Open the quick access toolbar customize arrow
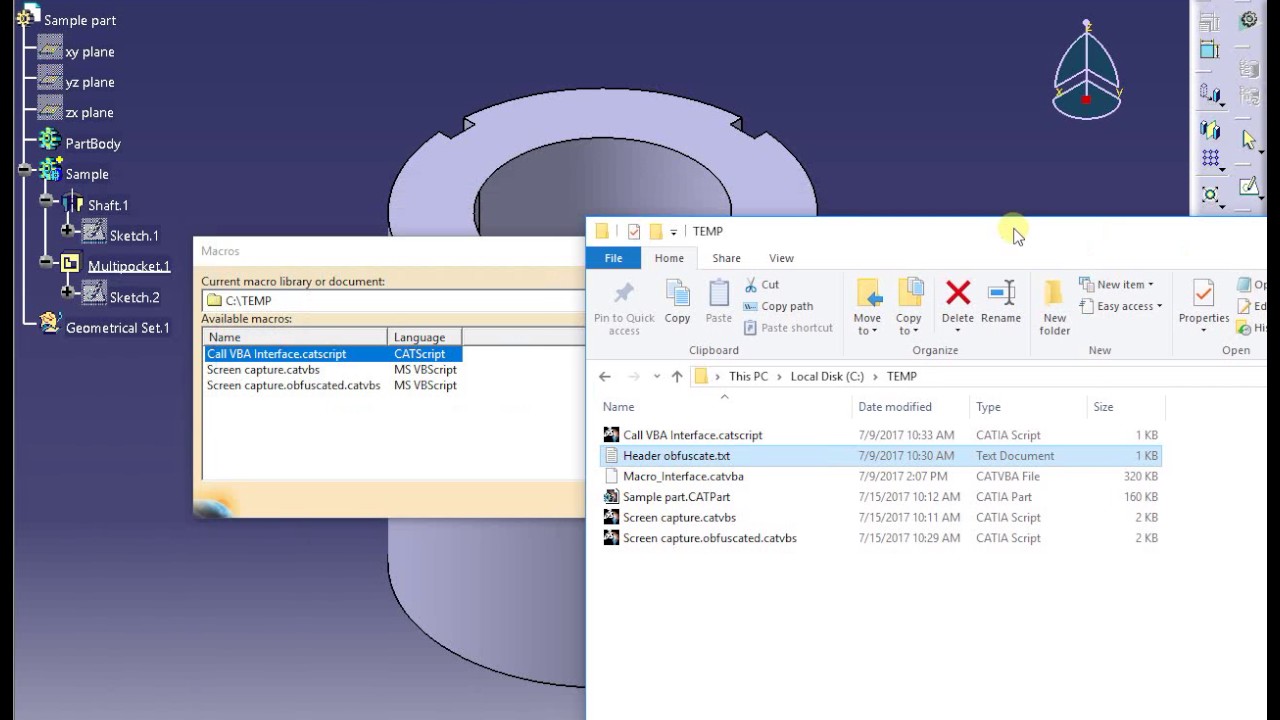Viewport: 1280px width, 720px height. point(674,232)
